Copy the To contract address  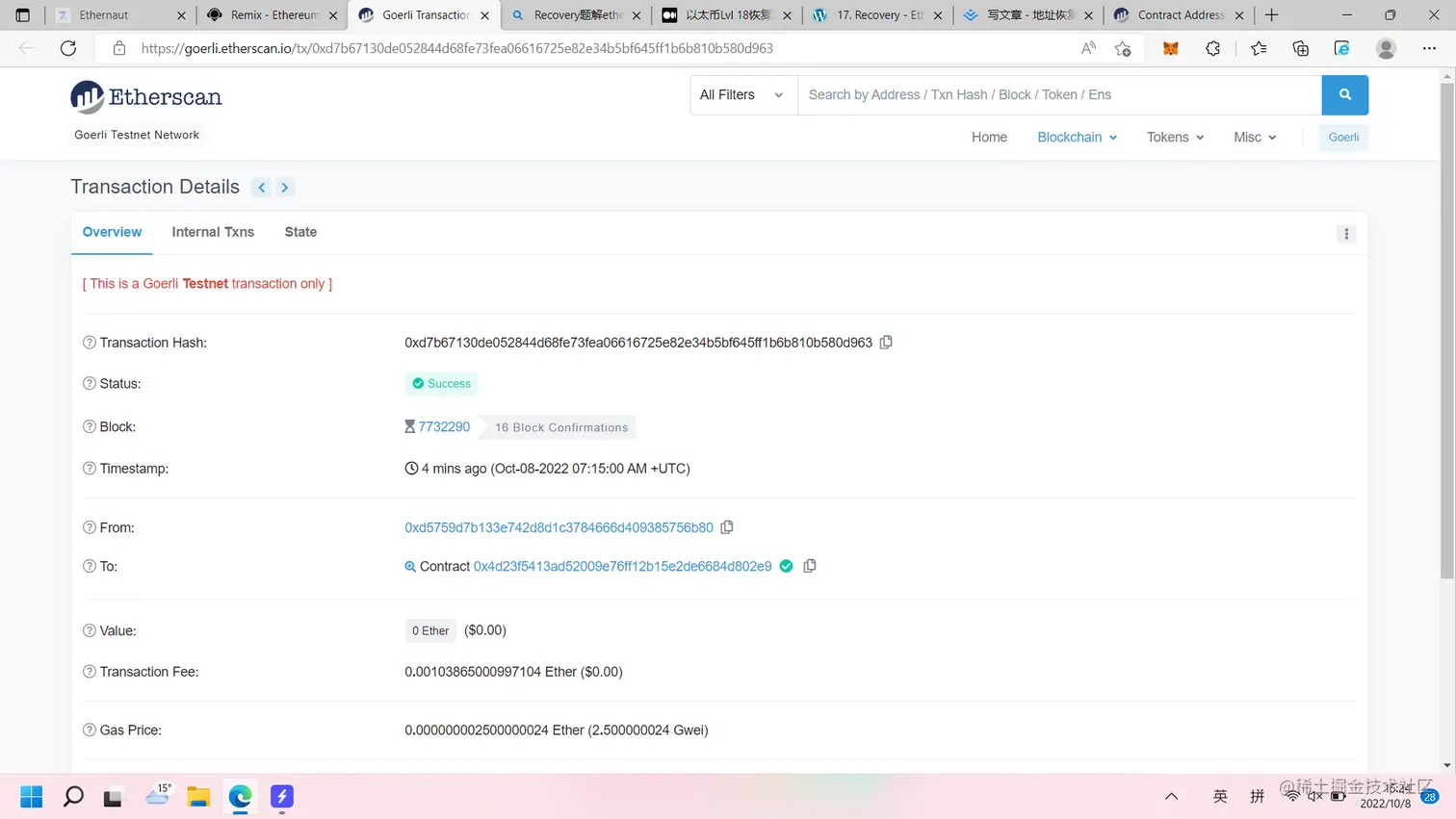pos(810,566)
